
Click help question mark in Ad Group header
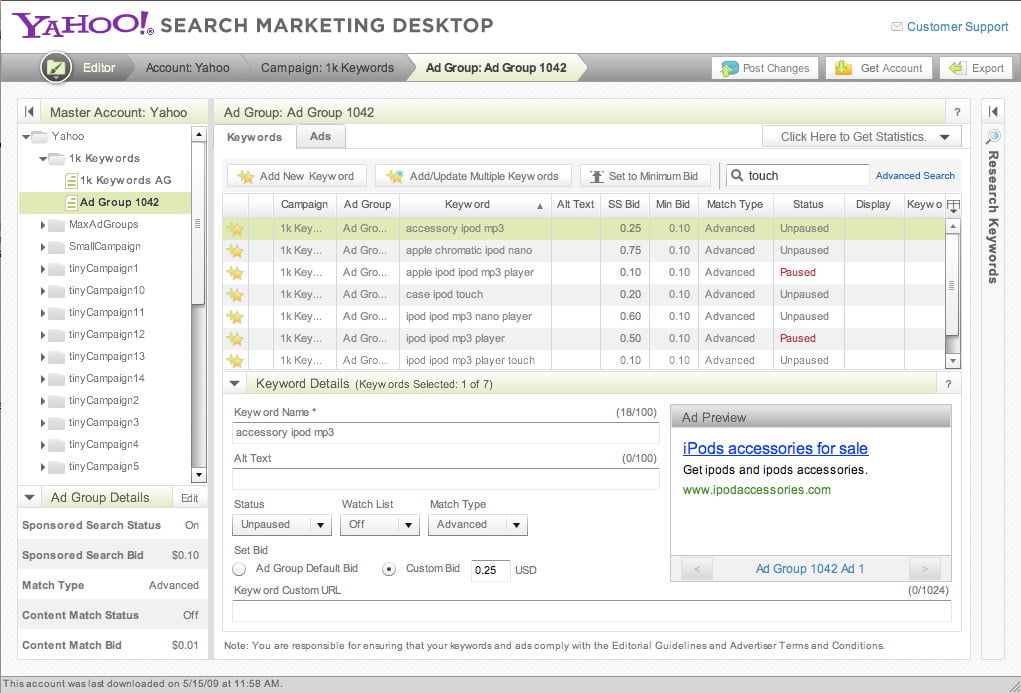tap(957, 112)
